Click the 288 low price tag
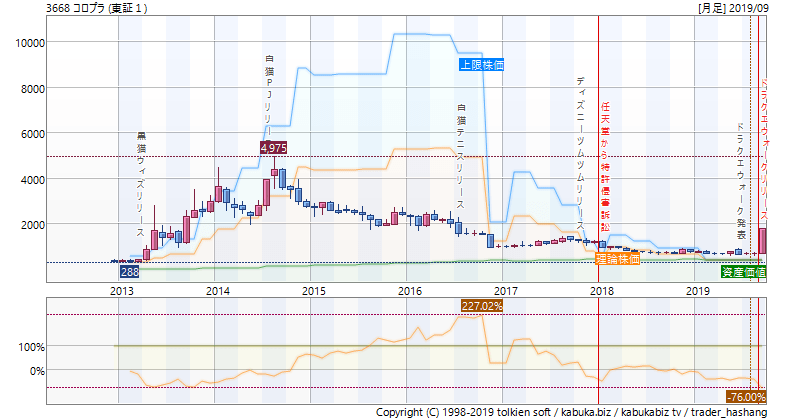 pos(129,272)
